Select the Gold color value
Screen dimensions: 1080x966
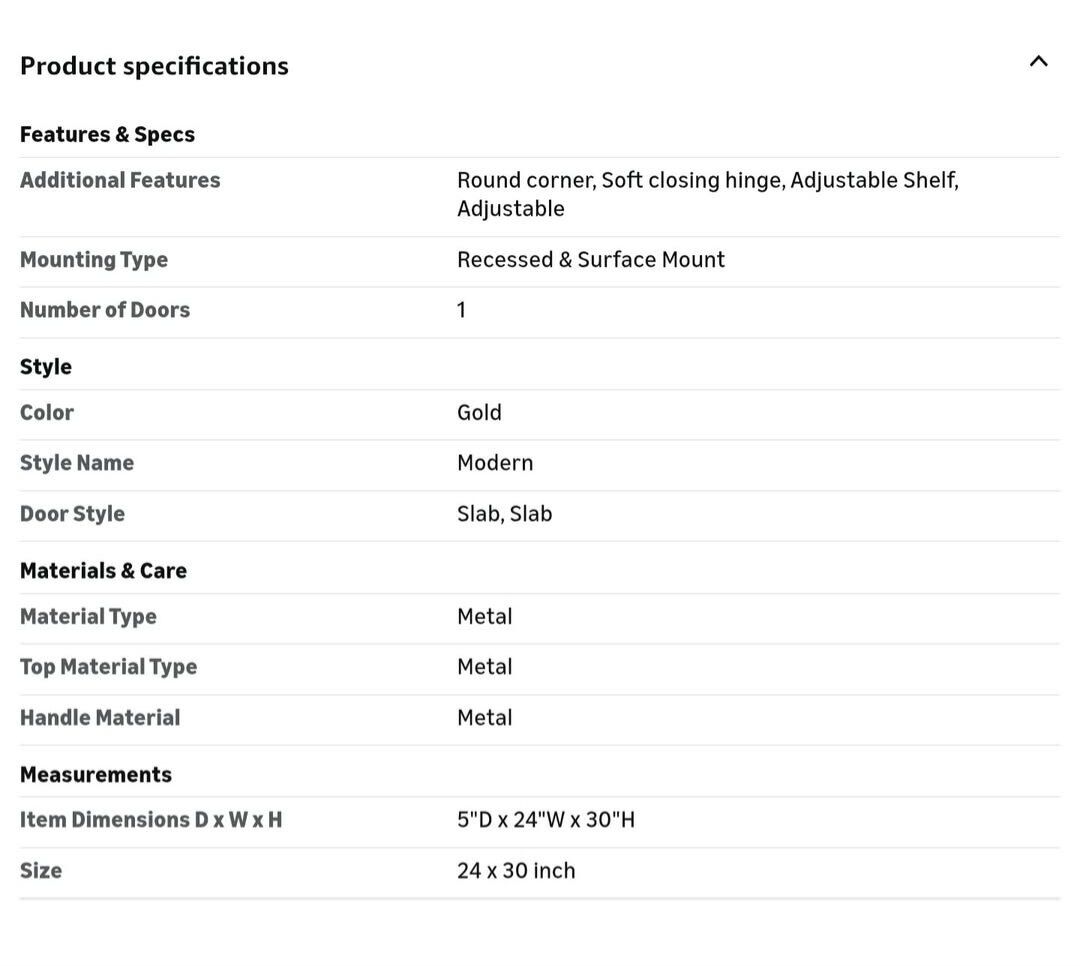pos(479,413)
